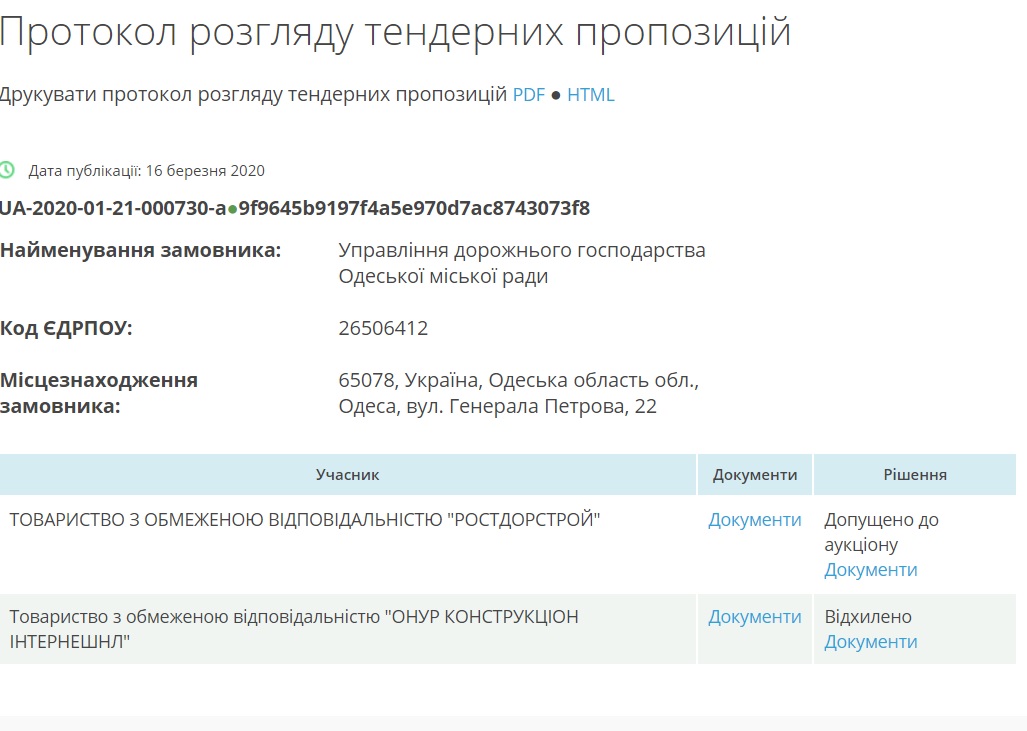Click customer name Управління дорожнього господарства
1027x731 pixels.
pos(521,250)
